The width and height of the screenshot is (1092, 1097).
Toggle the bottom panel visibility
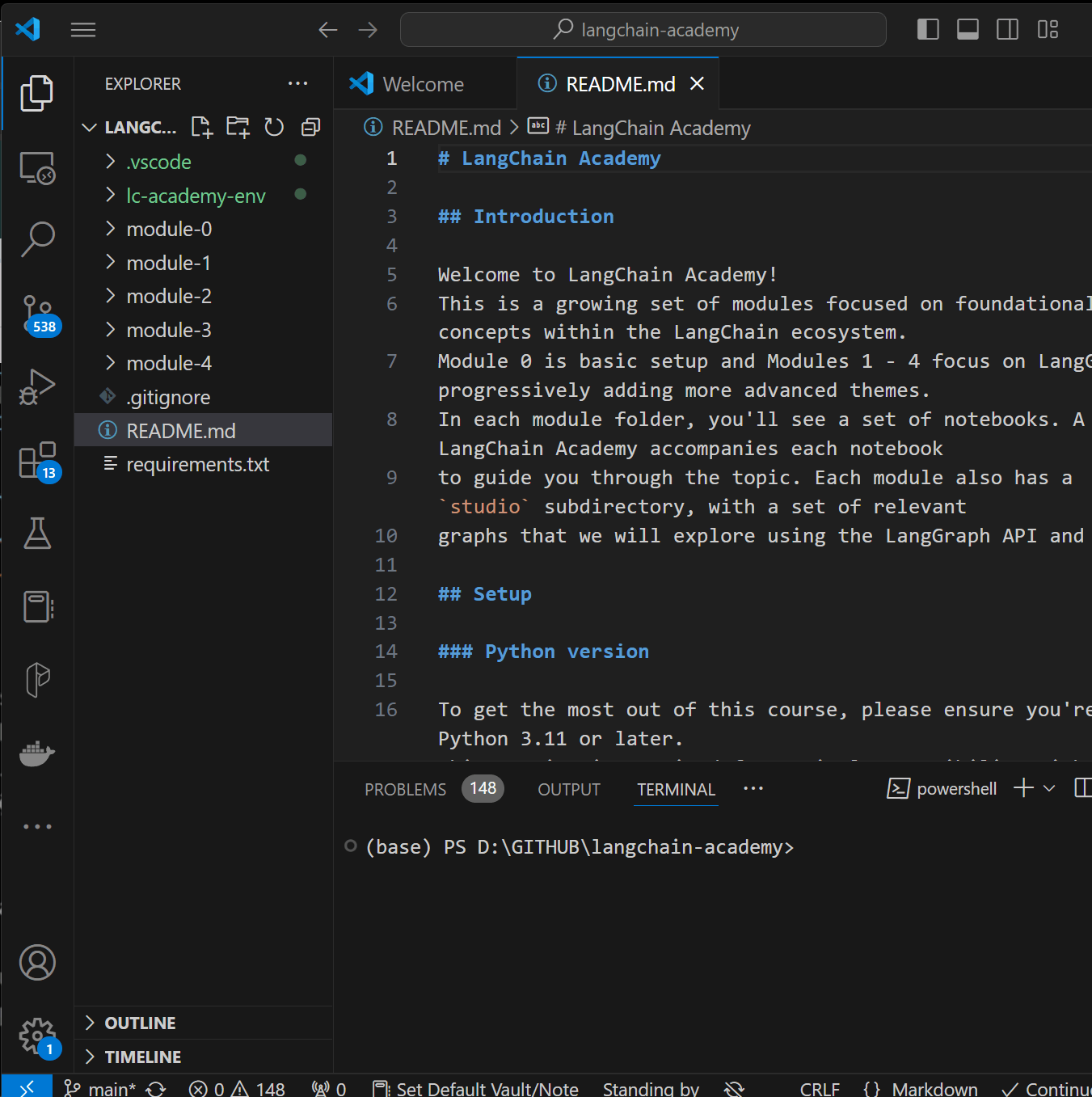tap(968, 30)
